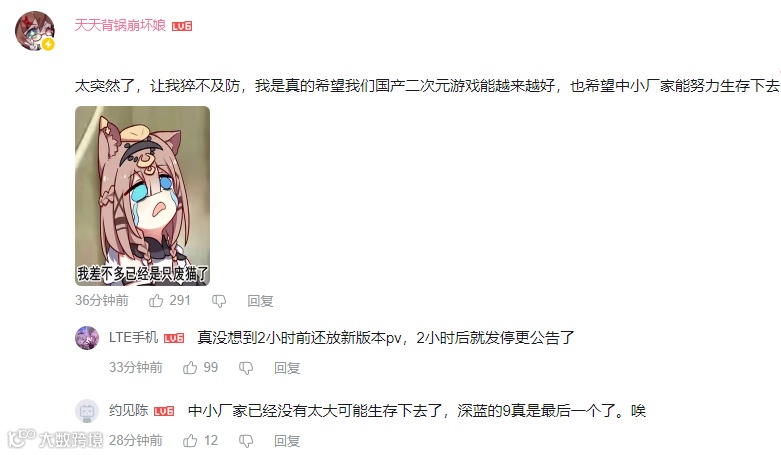Reply to the main comment
The width and height of the screenshot is (781, 455).
(x=260, y=301)
